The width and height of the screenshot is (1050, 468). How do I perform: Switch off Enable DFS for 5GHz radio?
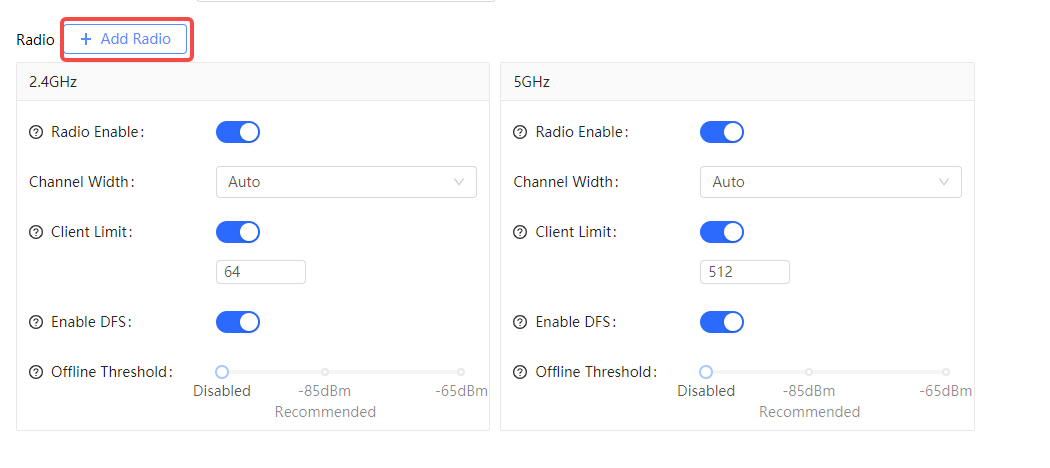[x=722, y=322]
